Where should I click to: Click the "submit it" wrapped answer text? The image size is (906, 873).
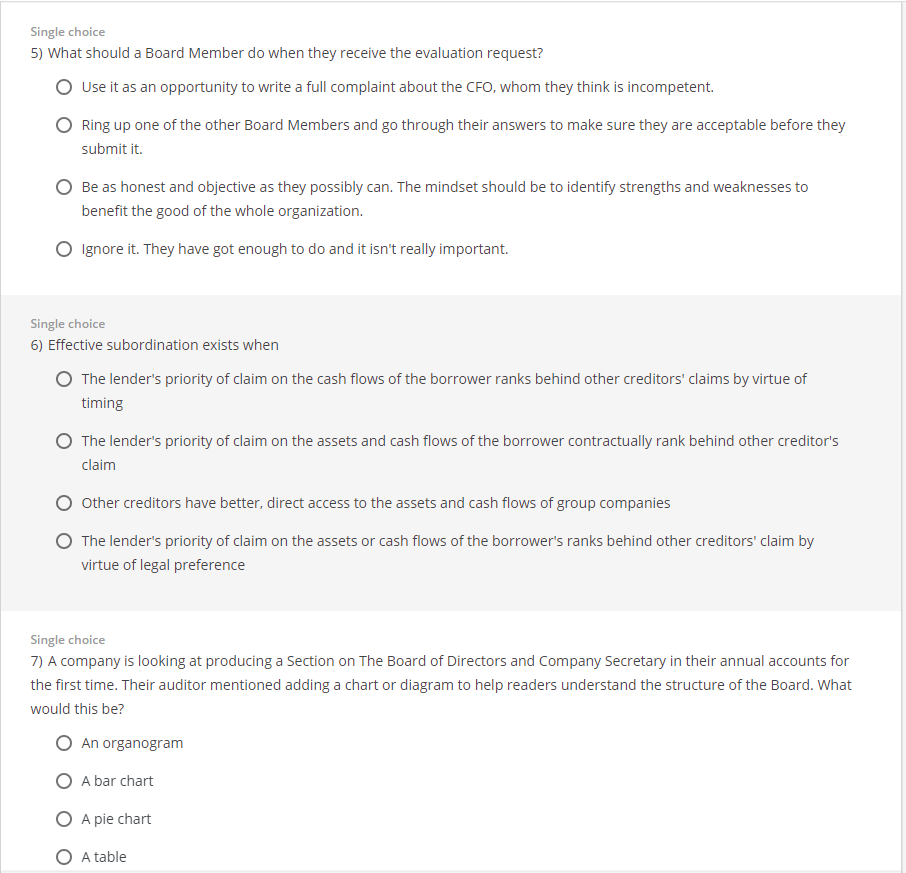[107, 148]
